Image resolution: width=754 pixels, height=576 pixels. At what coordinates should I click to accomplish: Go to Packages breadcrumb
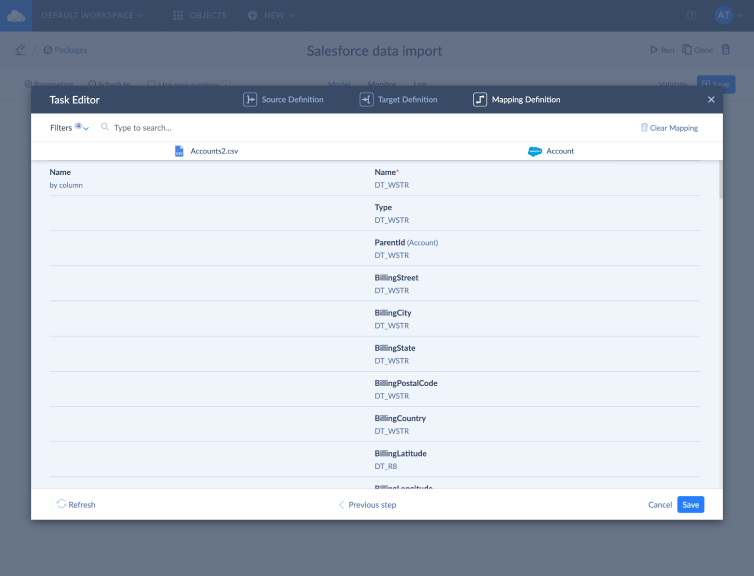coord(65,50)
